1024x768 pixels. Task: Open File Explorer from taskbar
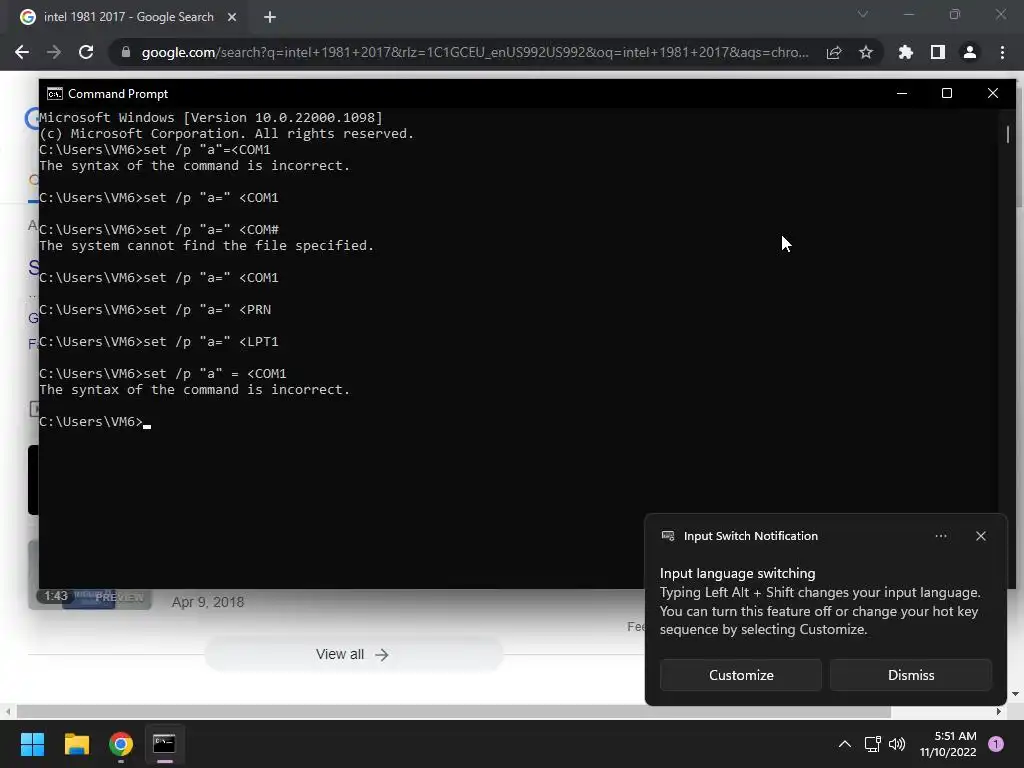[76, 744]
